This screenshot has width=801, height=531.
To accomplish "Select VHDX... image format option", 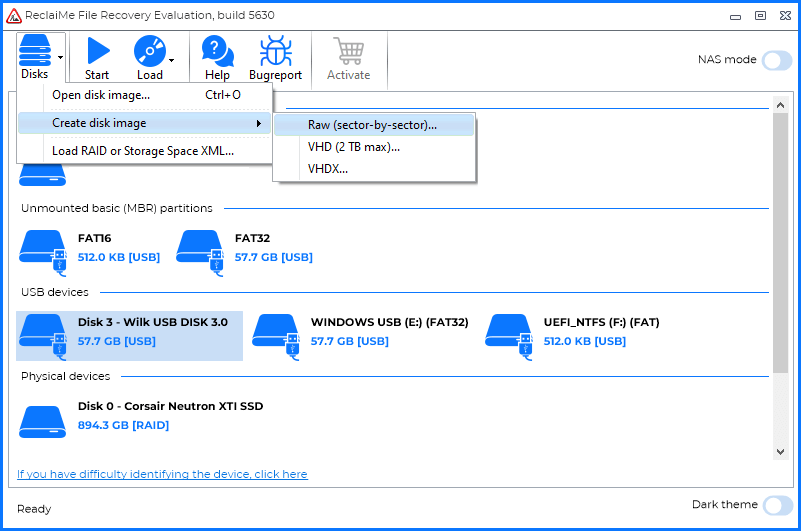I will click(374, 169).
